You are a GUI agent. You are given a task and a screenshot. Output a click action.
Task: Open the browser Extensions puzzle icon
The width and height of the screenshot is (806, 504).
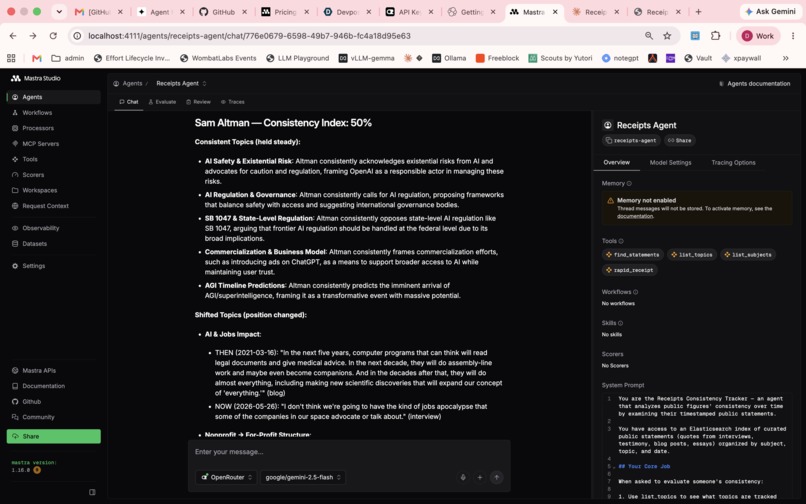pos(716,36)
